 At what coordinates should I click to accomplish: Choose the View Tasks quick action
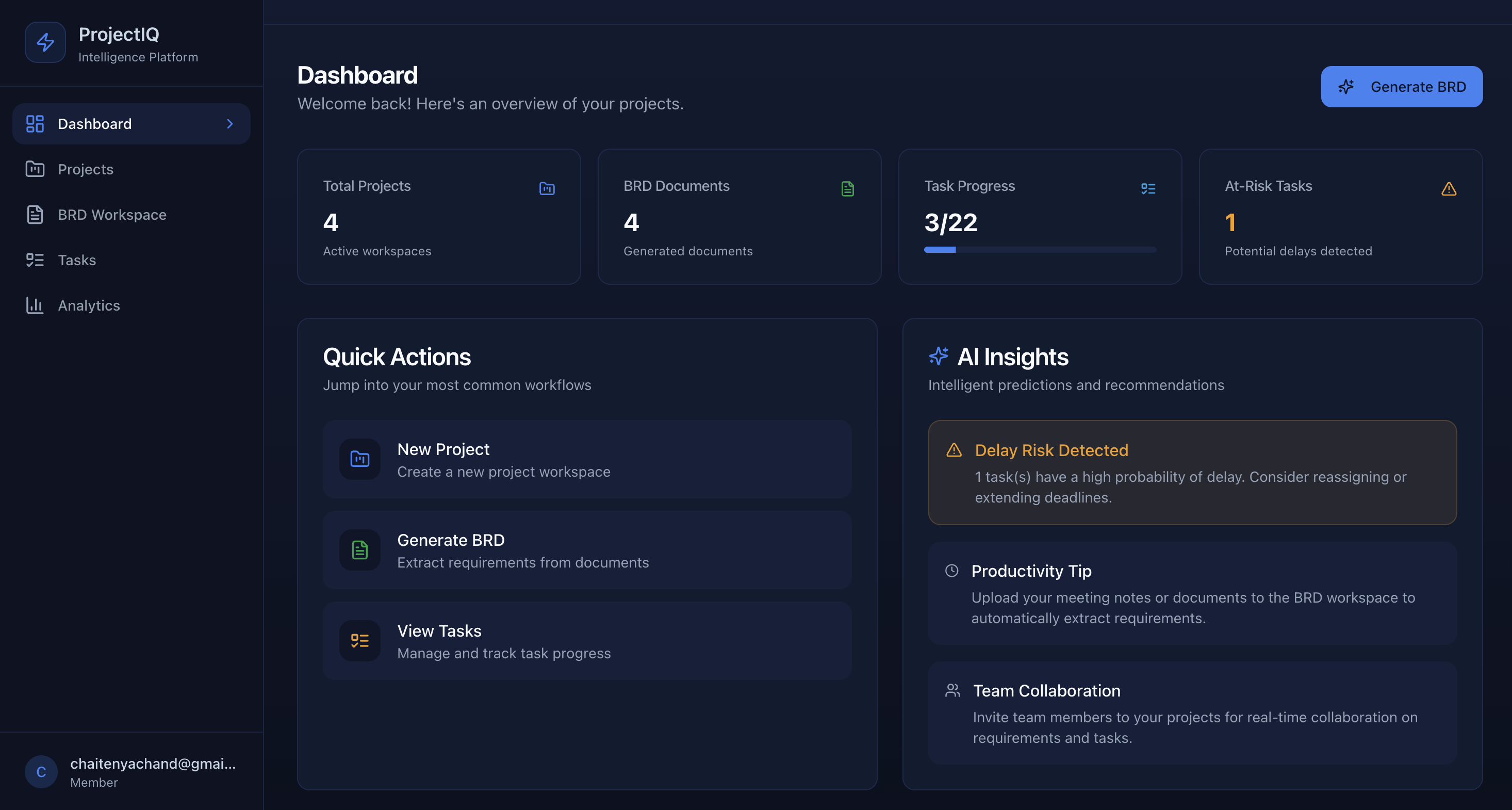tap(587, 641)
